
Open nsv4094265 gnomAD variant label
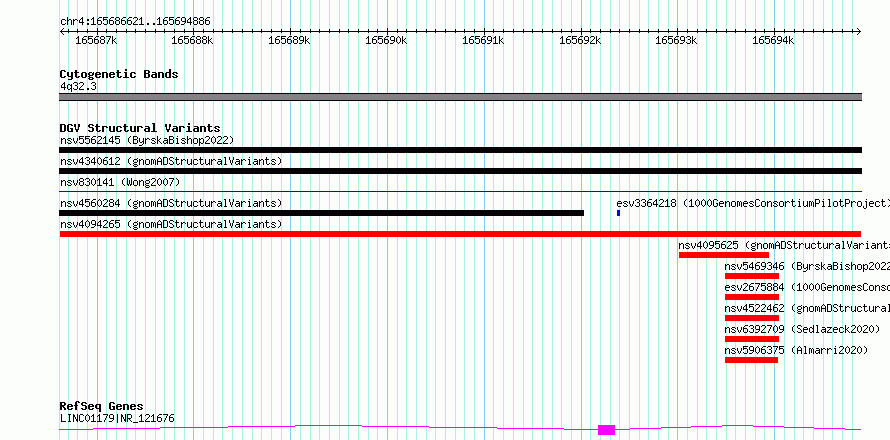pos(171,224)
